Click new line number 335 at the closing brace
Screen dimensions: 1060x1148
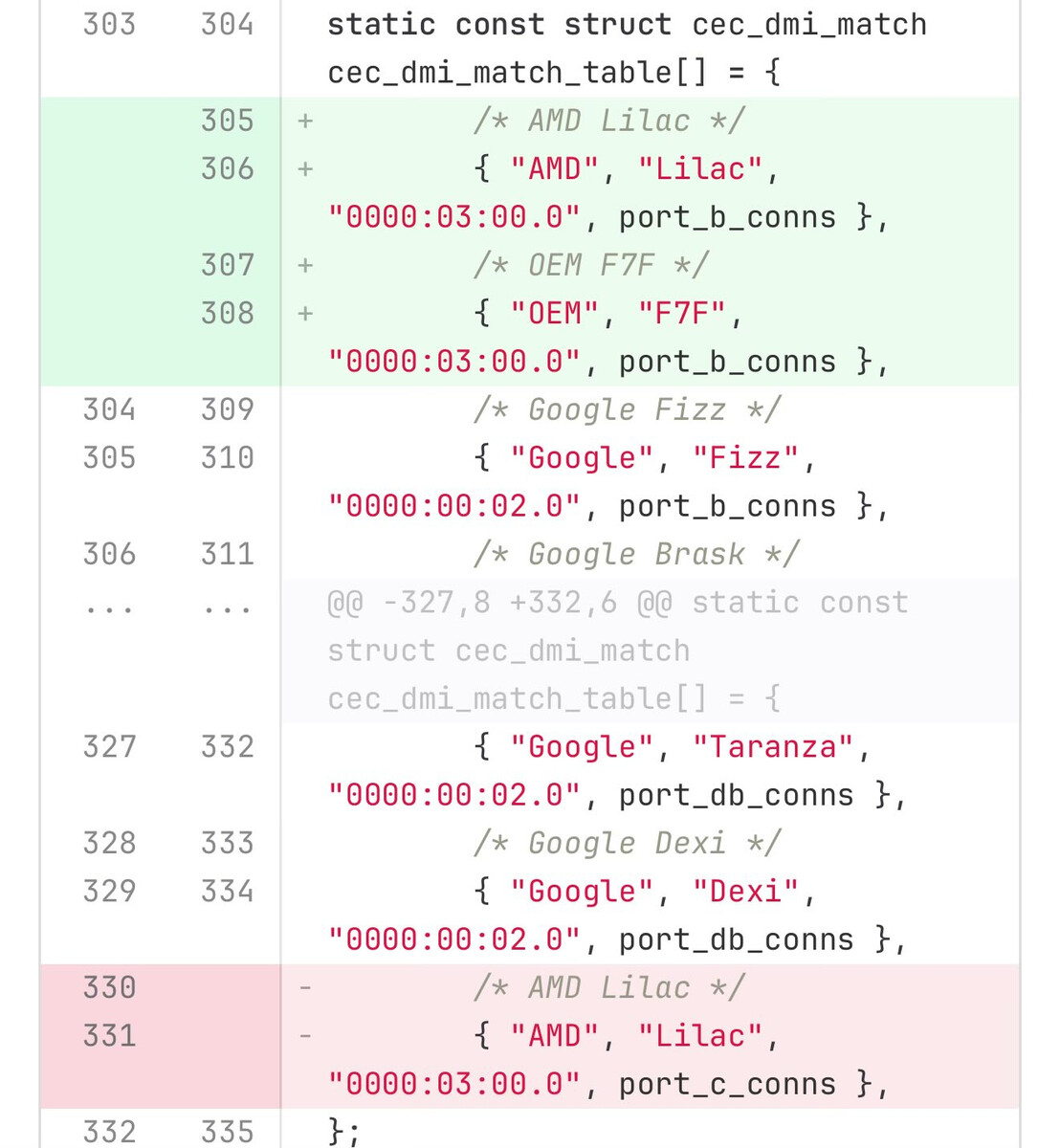click(x=227, y=1133)
